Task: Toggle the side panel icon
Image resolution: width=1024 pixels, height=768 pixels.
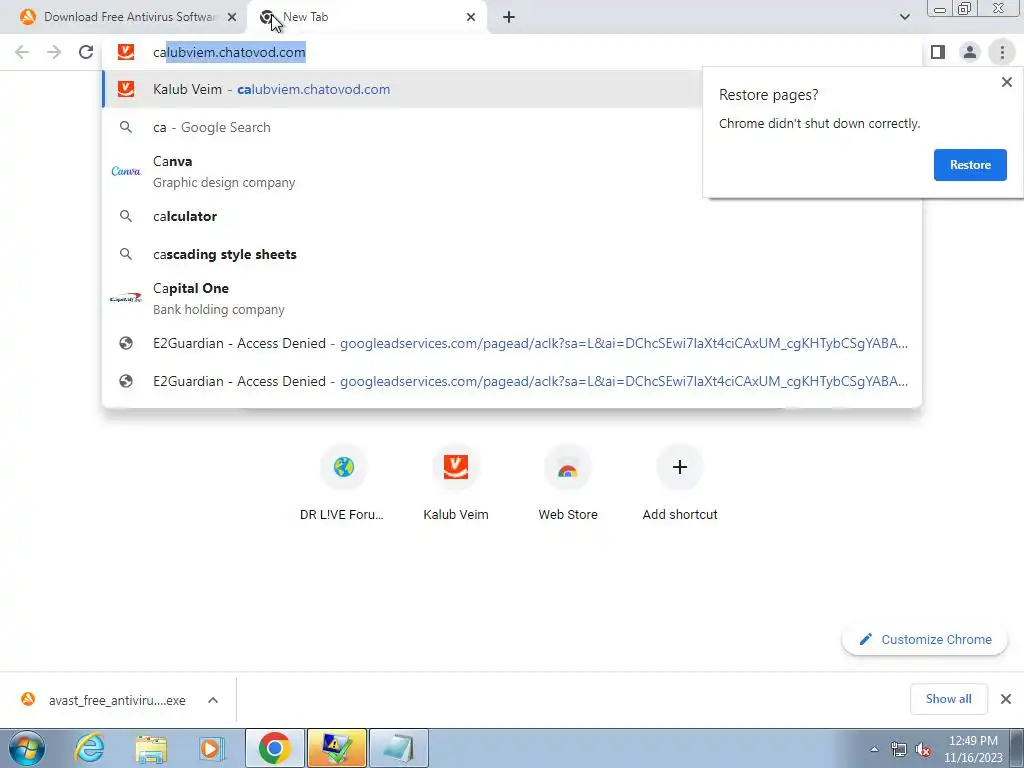Action: pos(938,52)
